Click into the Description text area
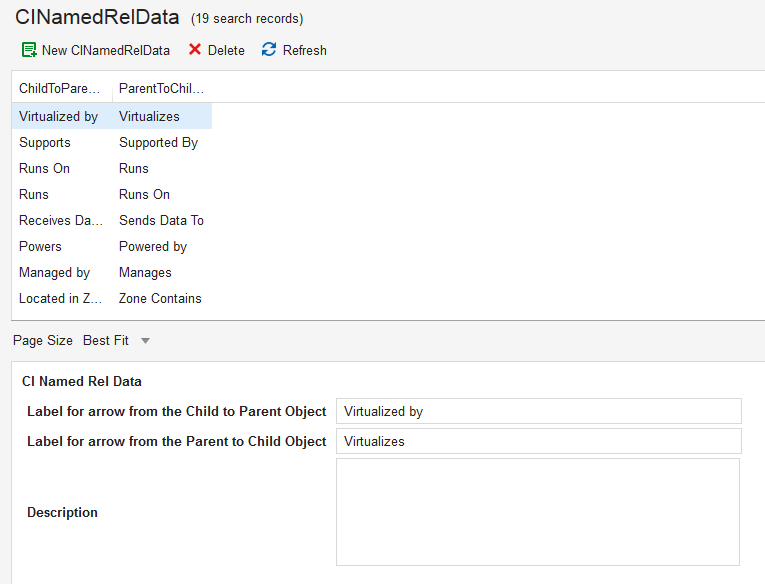The height and width of the screenshot is (584, 765). [538, 512]
